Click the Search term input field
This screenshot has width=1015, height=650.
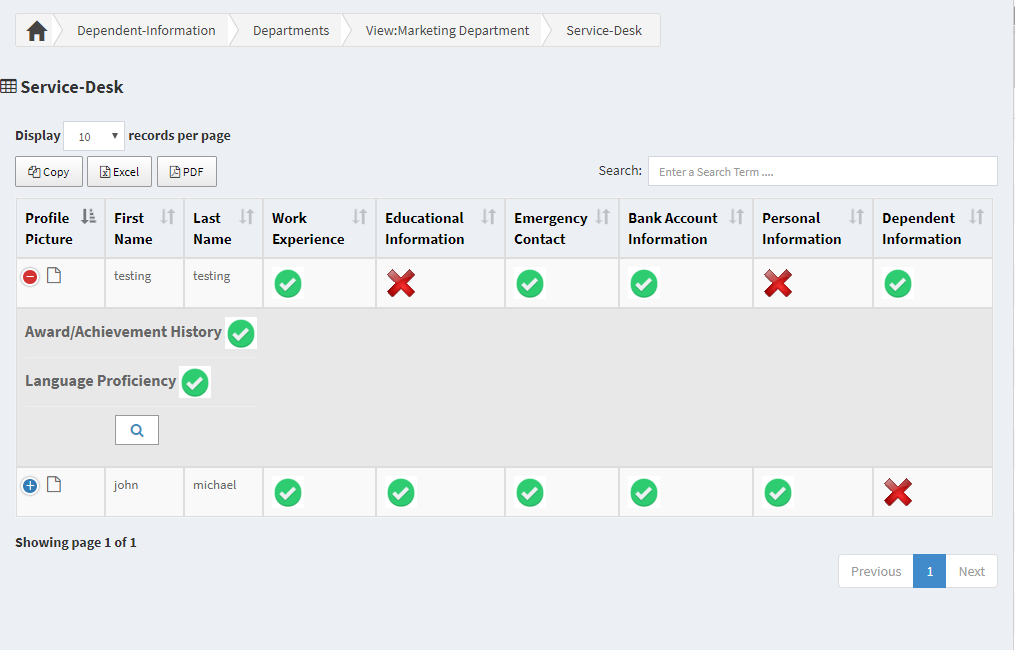822,171
